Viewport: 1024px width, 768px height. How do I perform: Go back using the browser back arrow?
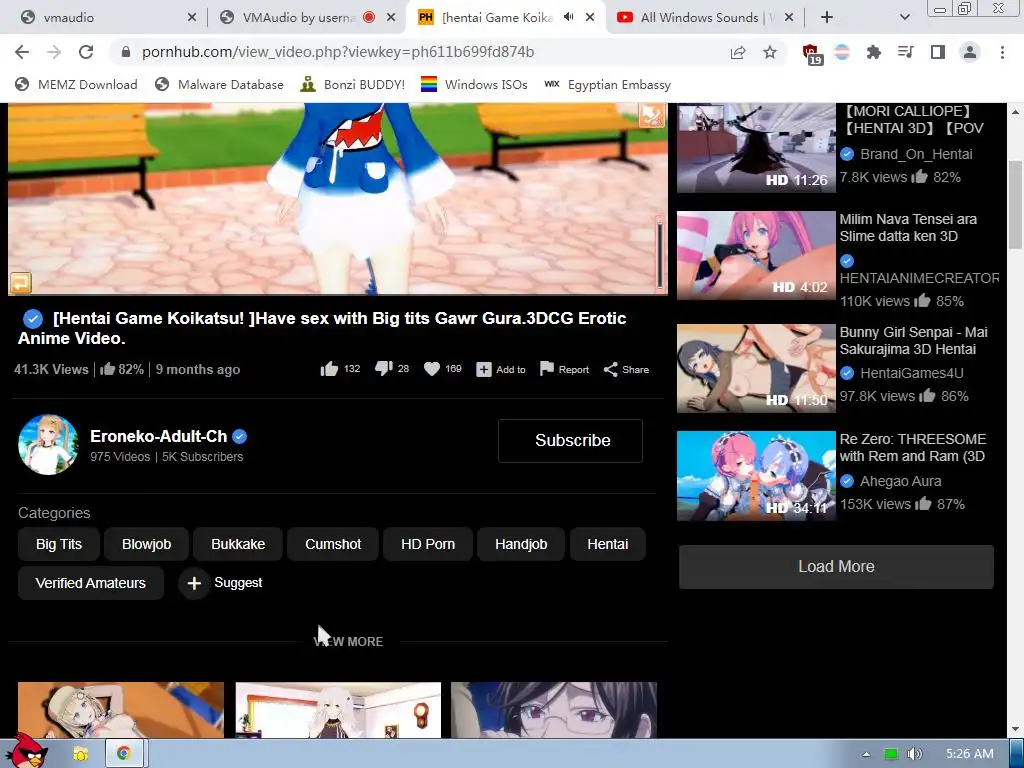(x=22, y=52)
